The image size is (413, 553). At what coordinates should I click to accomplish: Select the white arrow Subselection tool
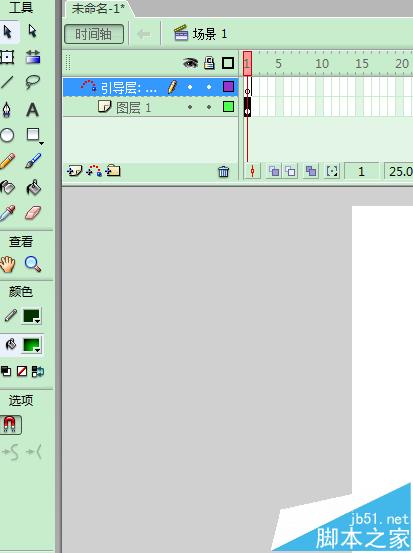[32, 31]
